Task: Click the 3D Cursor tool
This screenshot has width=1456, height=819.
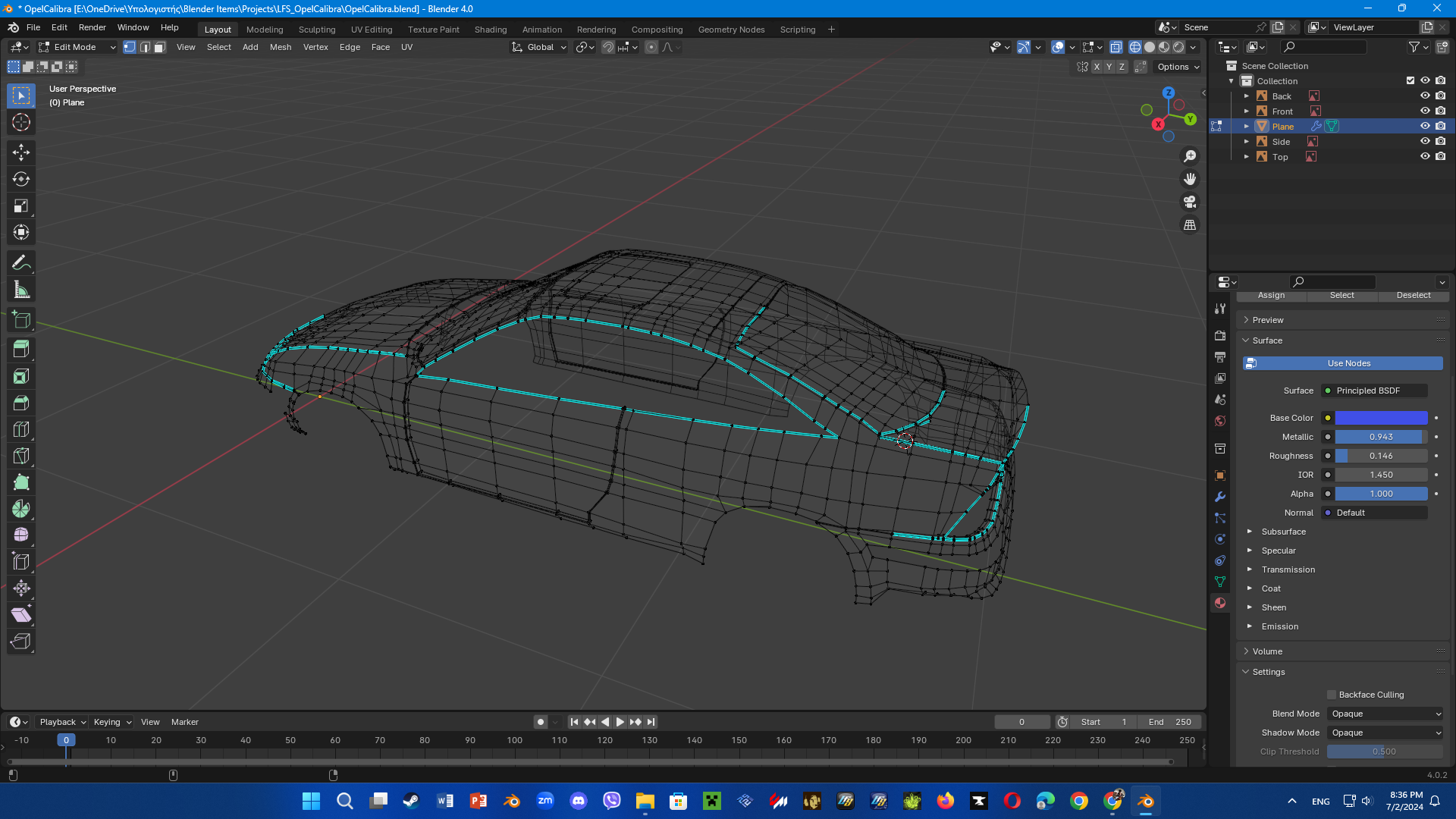Action: 21,122
